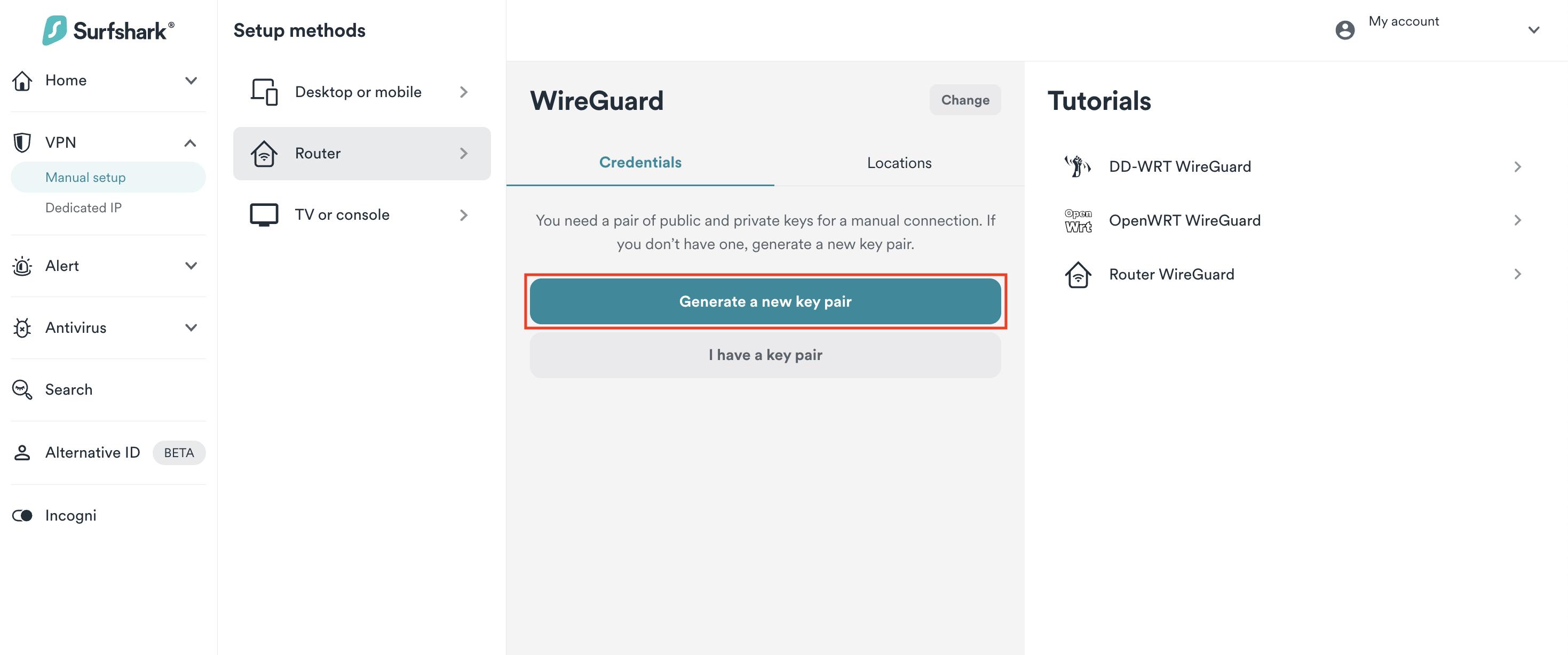The height and width of the screenshot is (655, 1568).
Task: Expand the Home section chevron
Action: (x=191, y=81)
